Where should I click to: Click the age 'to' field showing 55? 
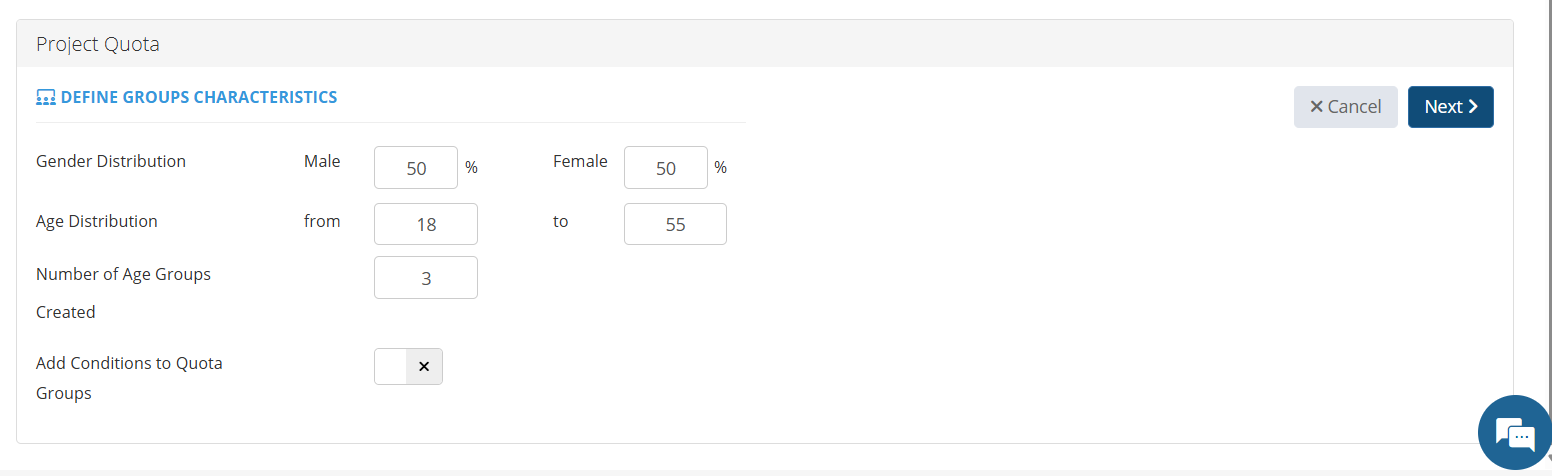[x=675, y=224]
